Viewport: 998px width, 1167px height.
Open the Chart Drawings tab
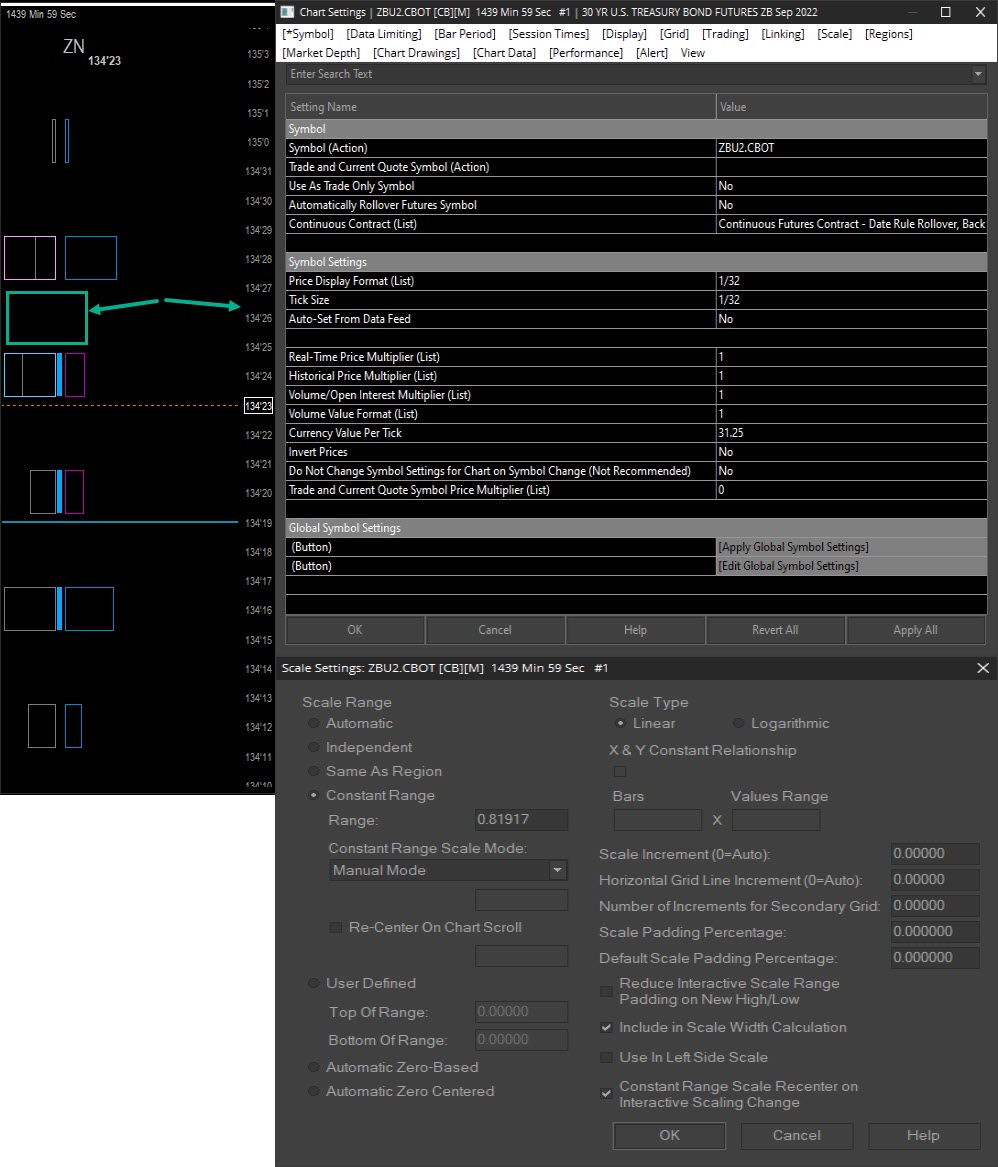(416, 53)
